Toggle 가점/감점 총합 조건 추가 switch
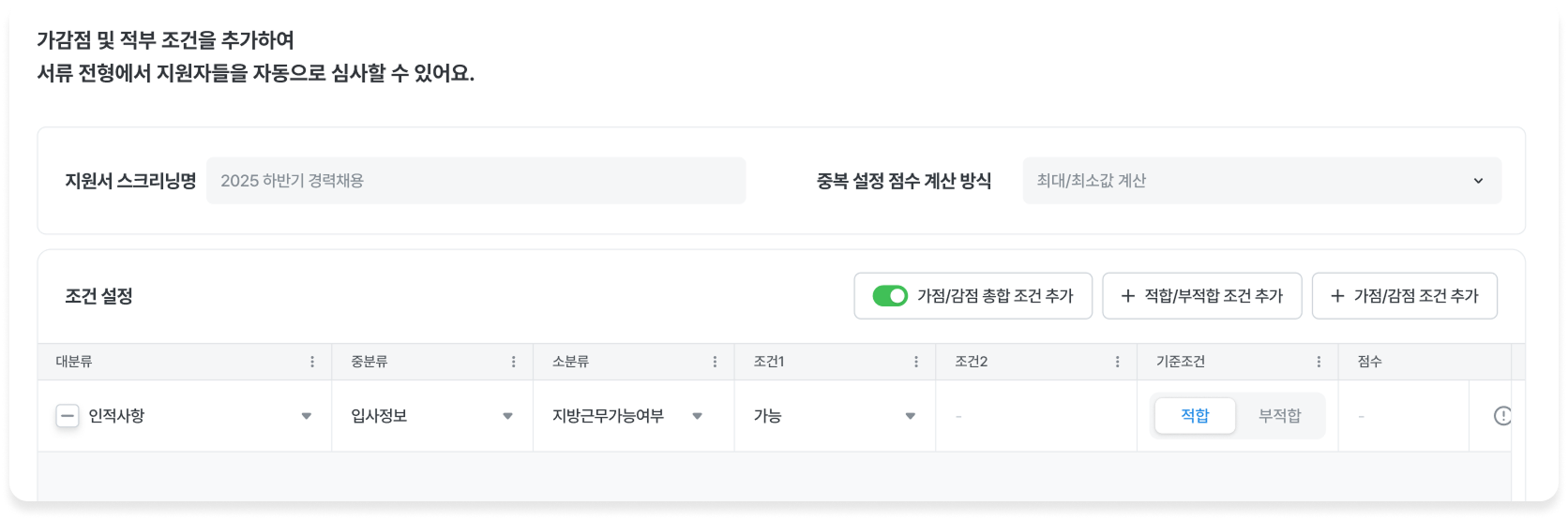This screenshot has height=520, width=1568. tap(890, 296)
